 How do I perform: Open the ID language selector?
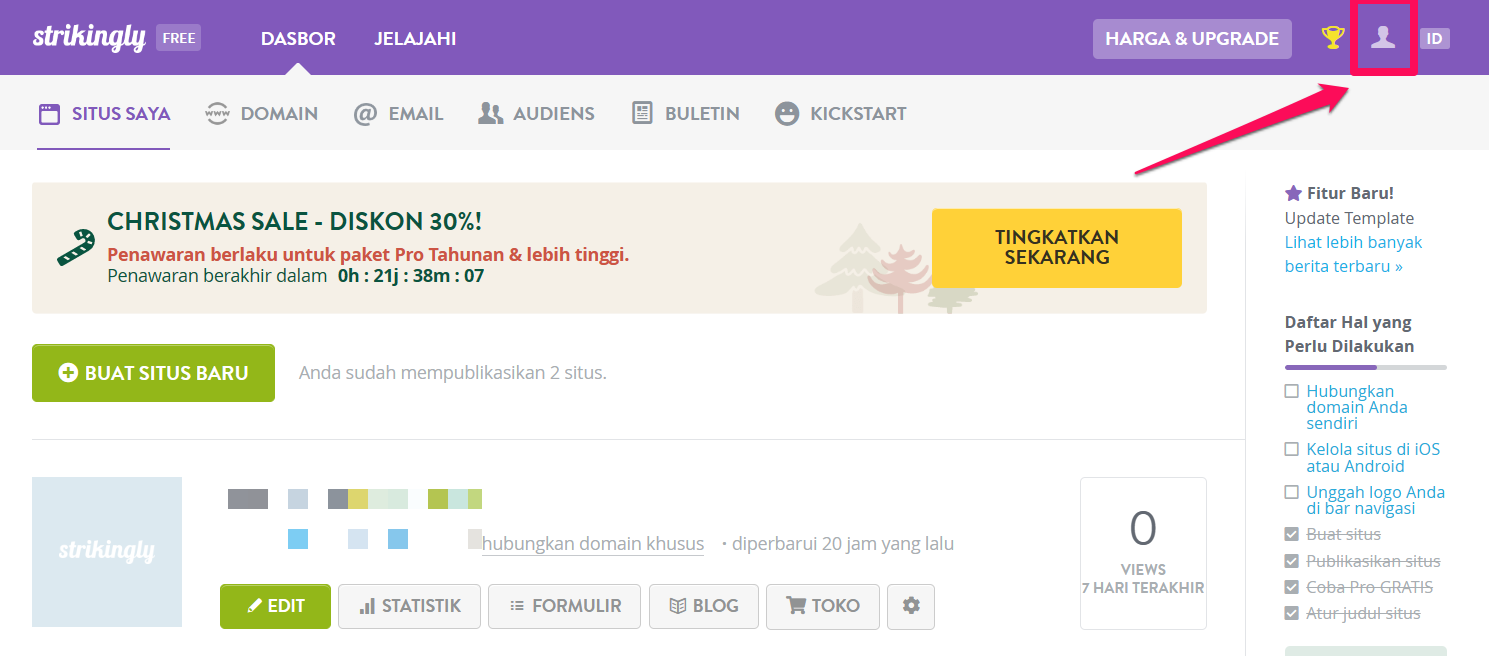tap(1435, 38)
